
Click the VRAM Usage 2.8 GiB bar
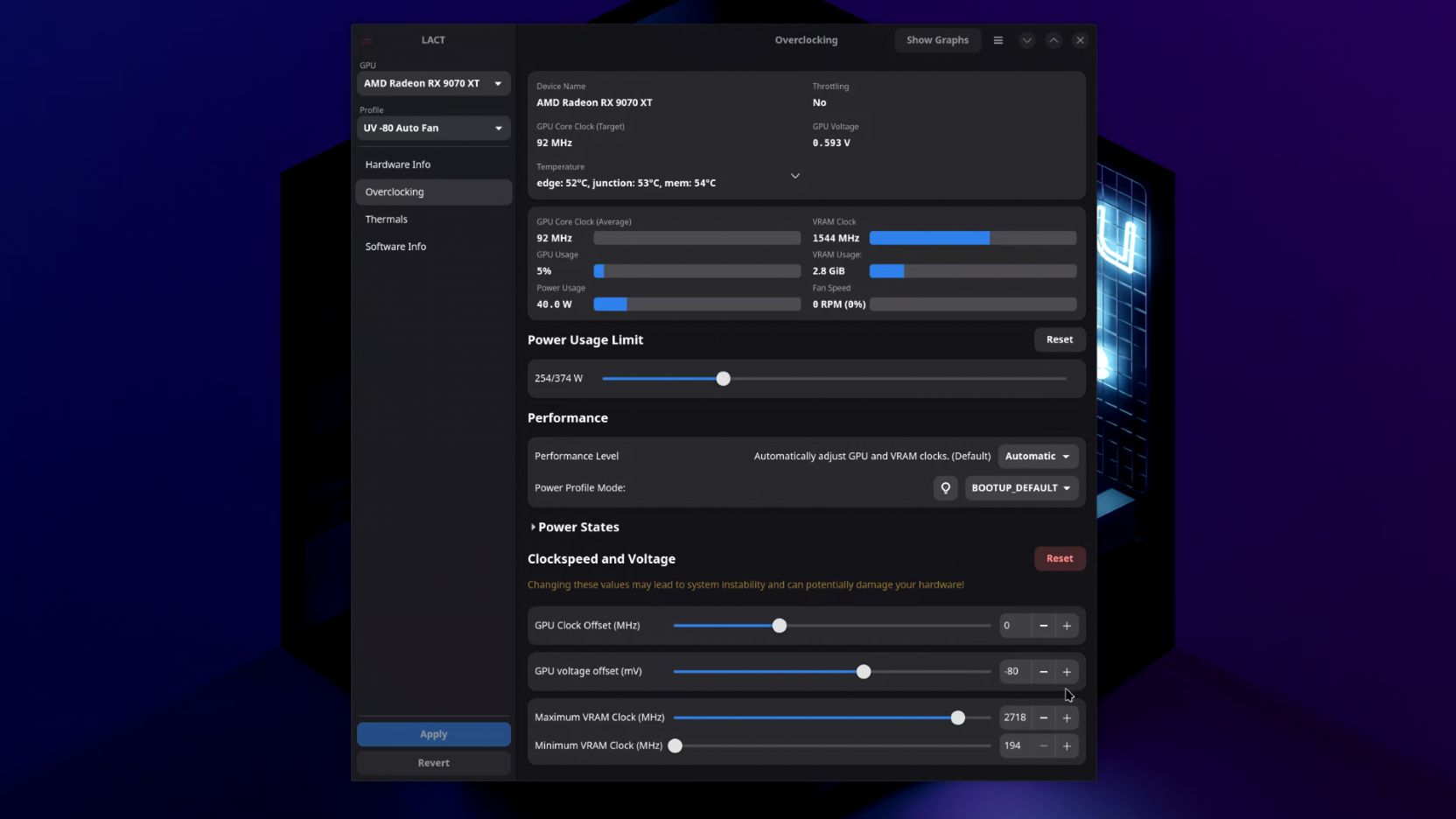(x=973, y=271)
